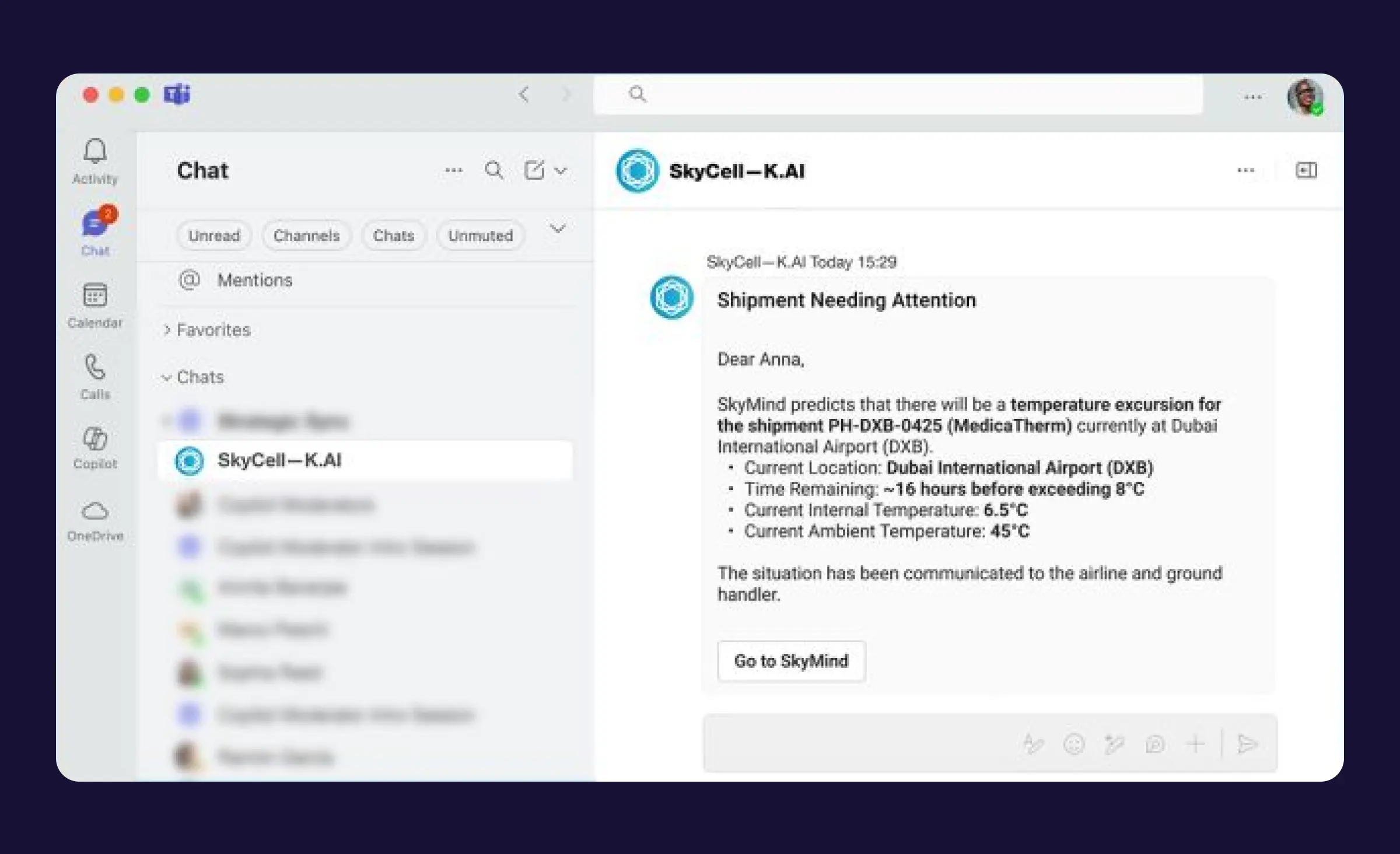Screen dimensions: 1400x854
Task: Open the profile avatar menu
Action: coord(1305,97)
